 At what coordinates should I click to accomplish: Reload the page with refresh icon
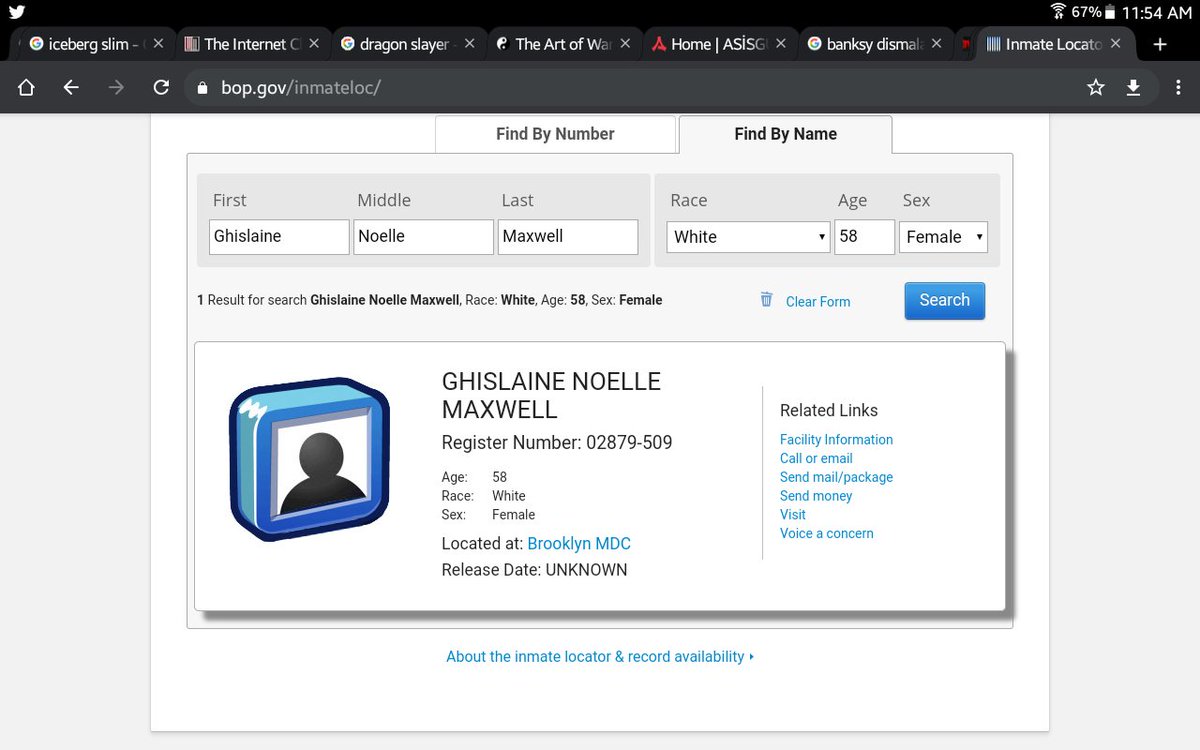161,88
